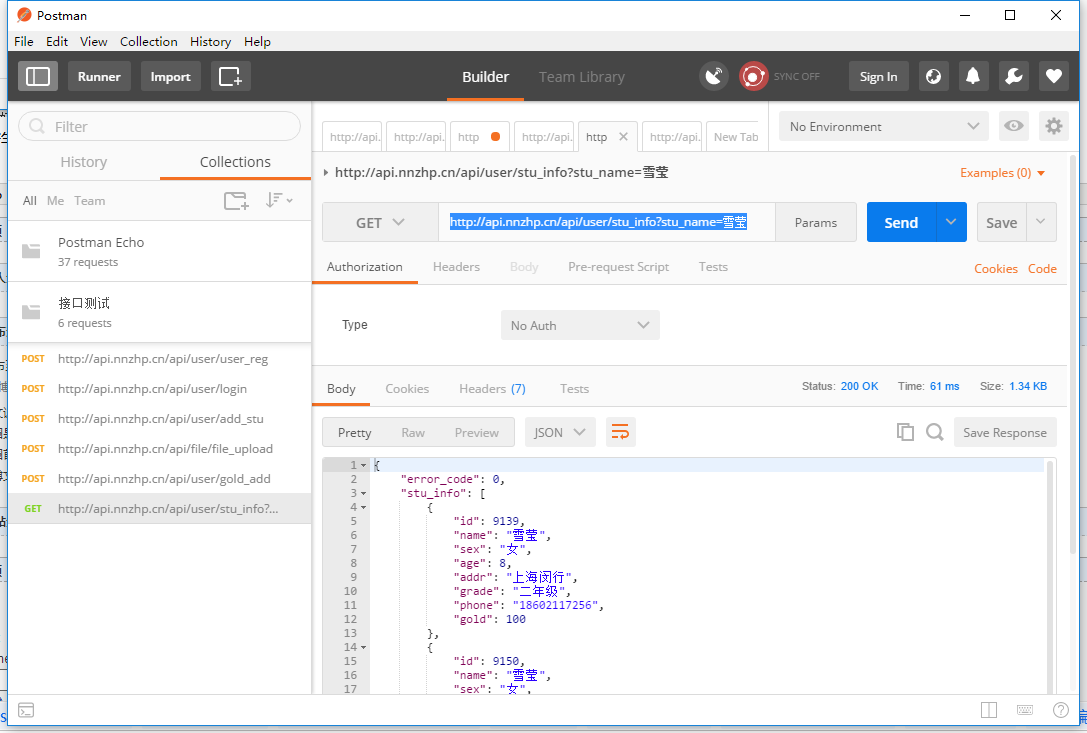The width and height of the screenshot is (1087, 733).
Task: Search within the response body
Action: [x=934, y=432]
